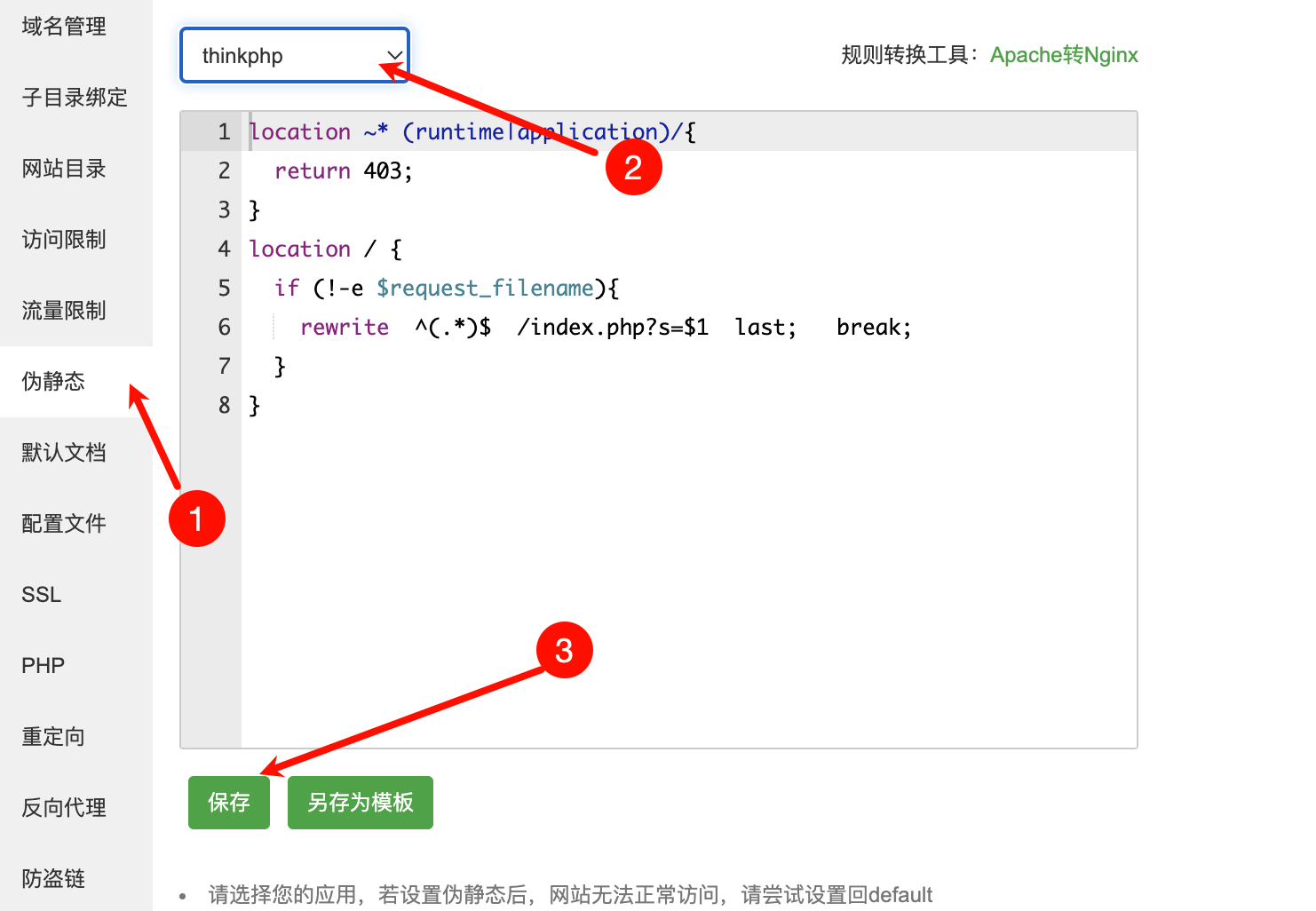Click the 另存为模板 save-as-template button
The height and width of the screenshot is (911, 1316).
360,802
